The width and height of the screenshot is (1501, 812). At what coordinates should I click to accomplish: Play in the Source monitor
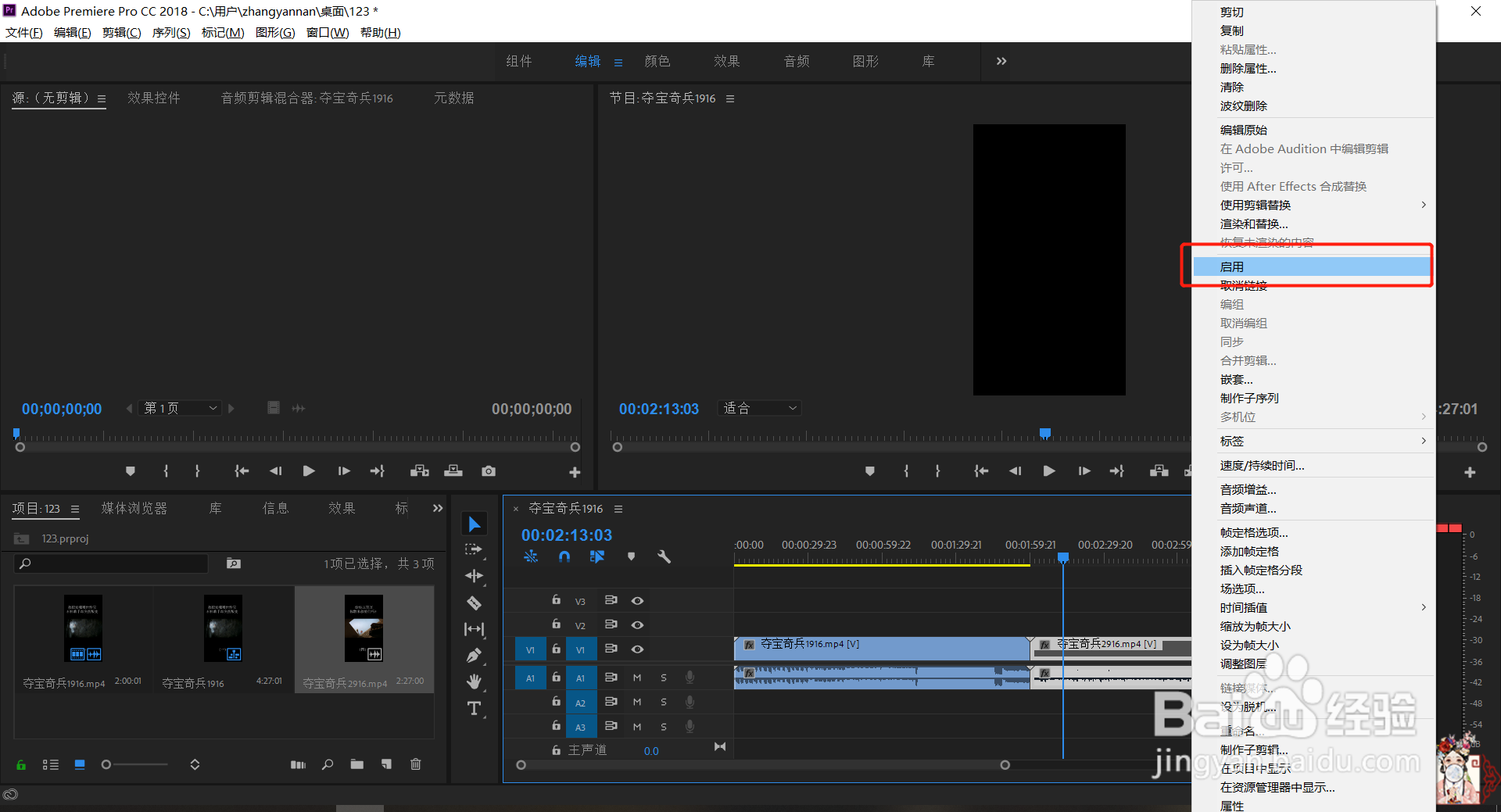click(309, 471)
